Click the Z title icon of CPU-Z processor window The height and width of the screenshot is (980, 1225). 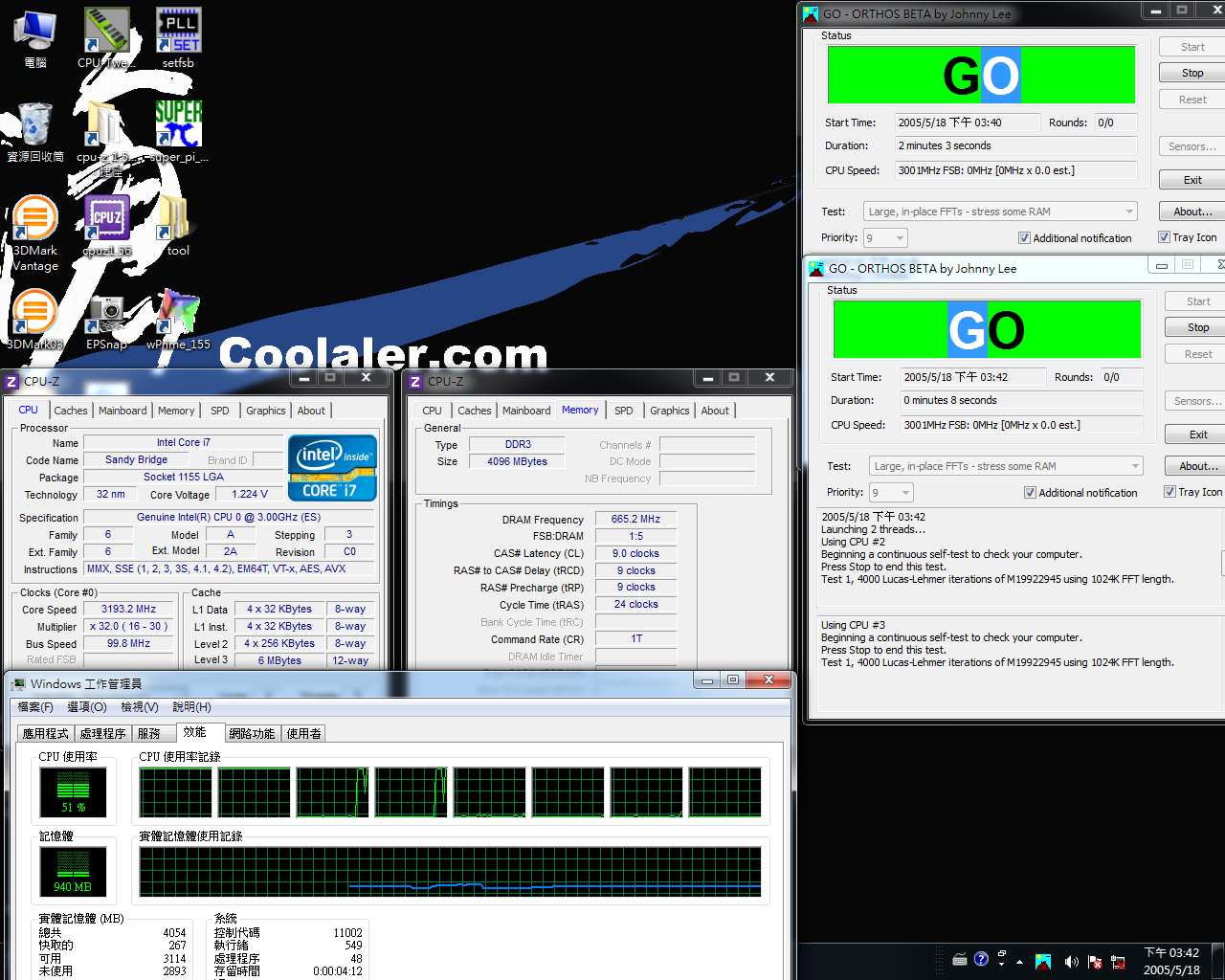click(x=12, y=381)
